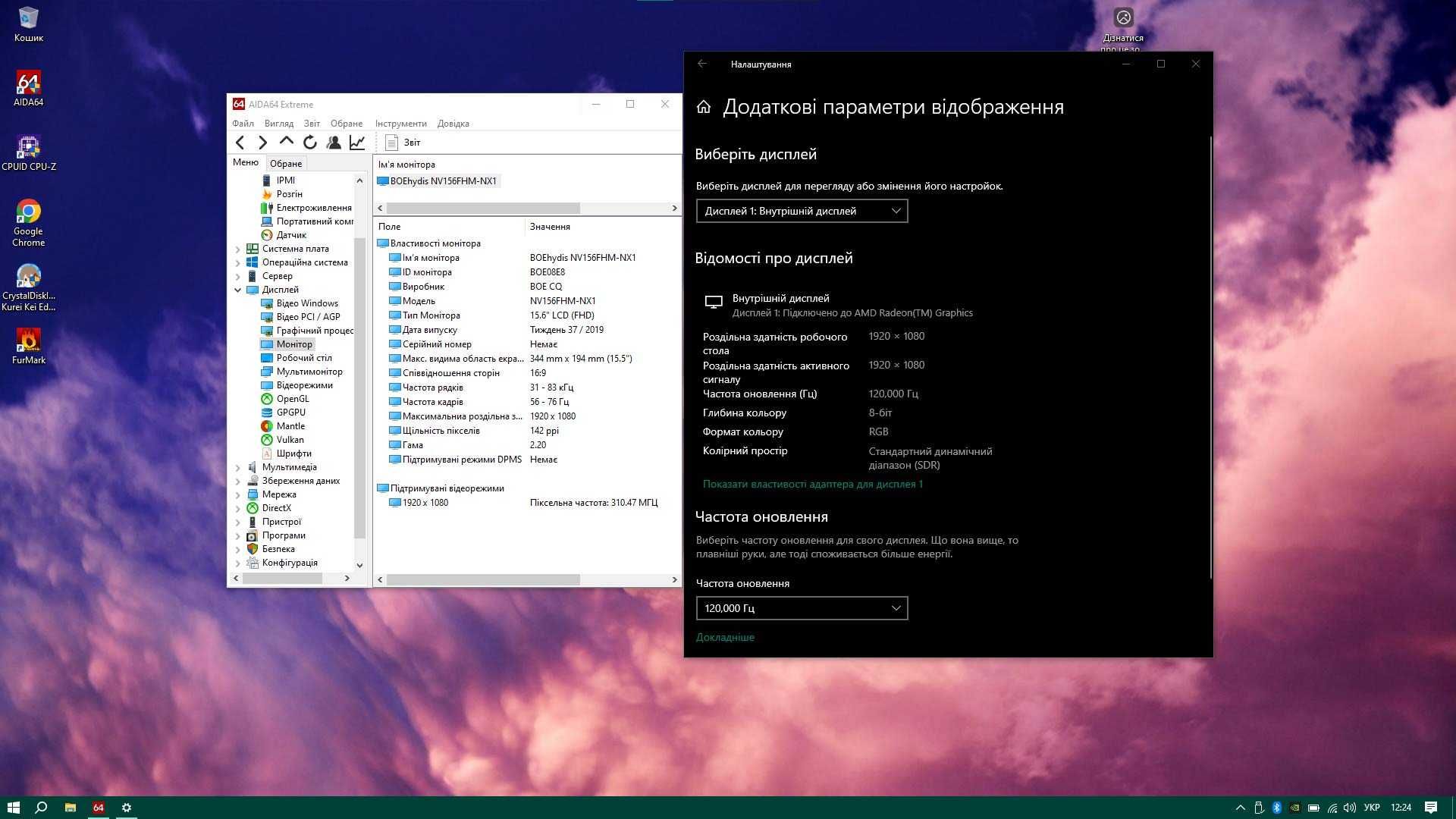Click the 12:24 taskbar clock
The image size is (1456, 819).
pos(1401,808)
